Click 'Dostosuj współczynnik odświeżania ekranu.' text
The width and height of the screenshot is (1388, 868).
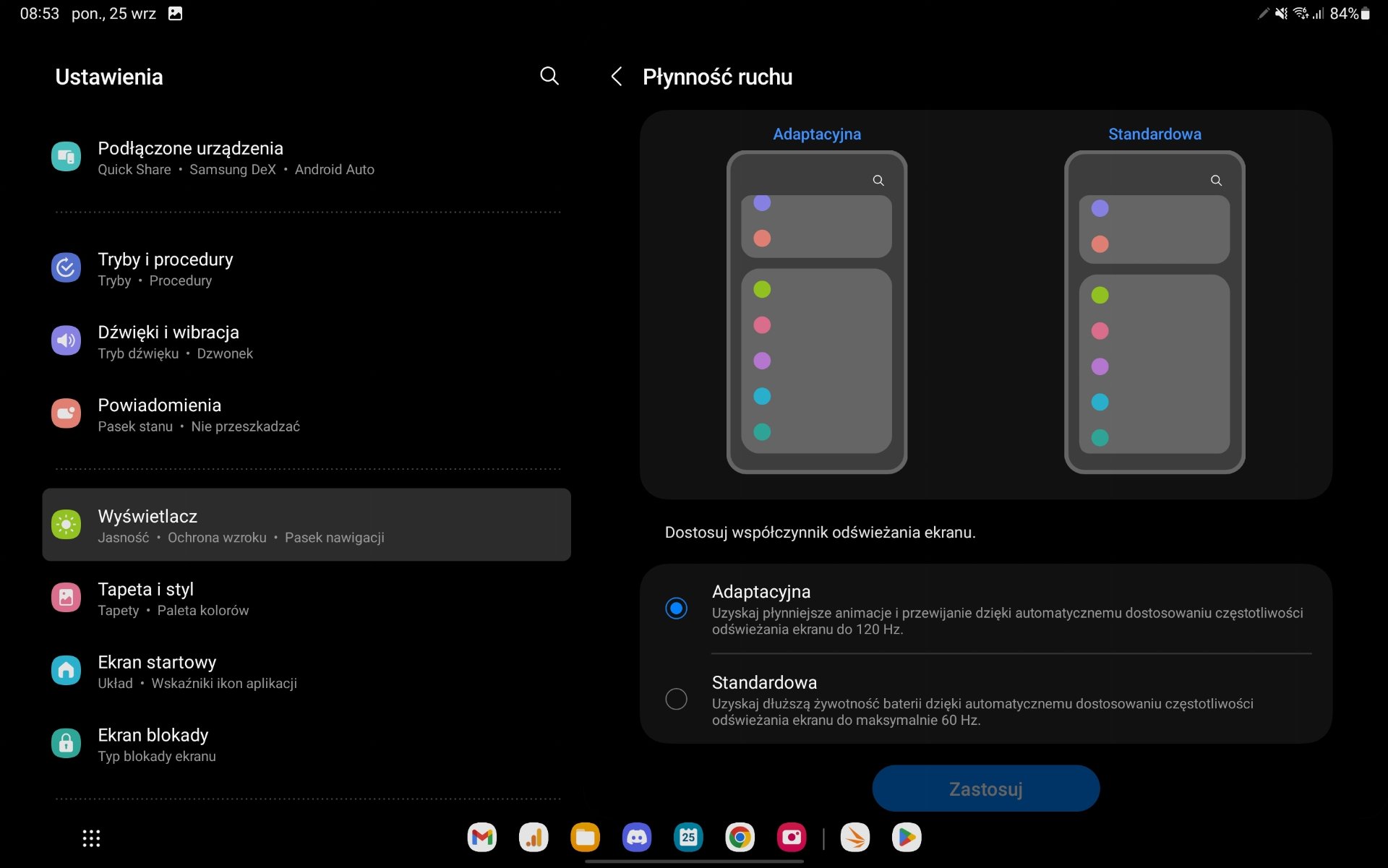pos(820,532)
